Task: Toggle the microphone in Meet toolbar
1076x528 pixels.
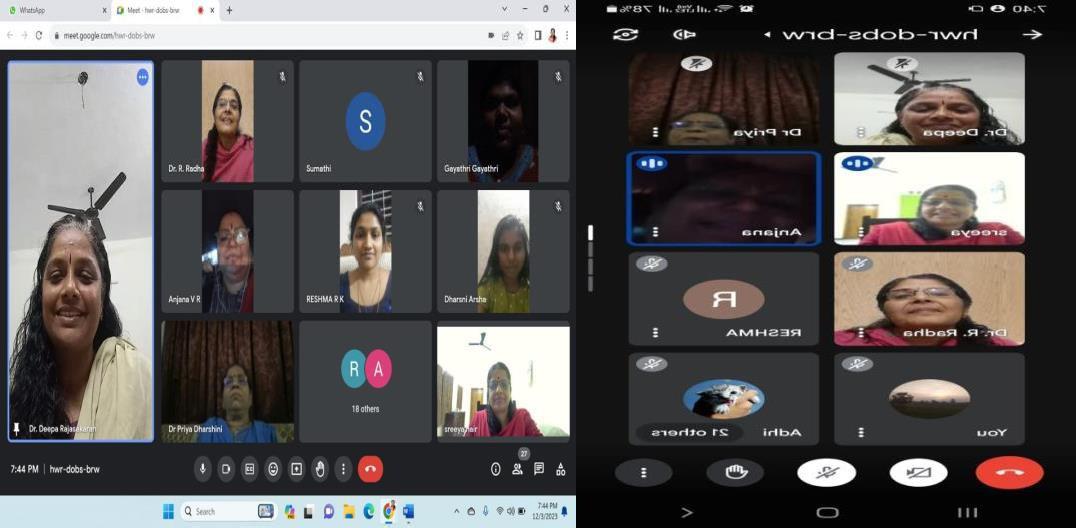Action: [x=203, y=469]
